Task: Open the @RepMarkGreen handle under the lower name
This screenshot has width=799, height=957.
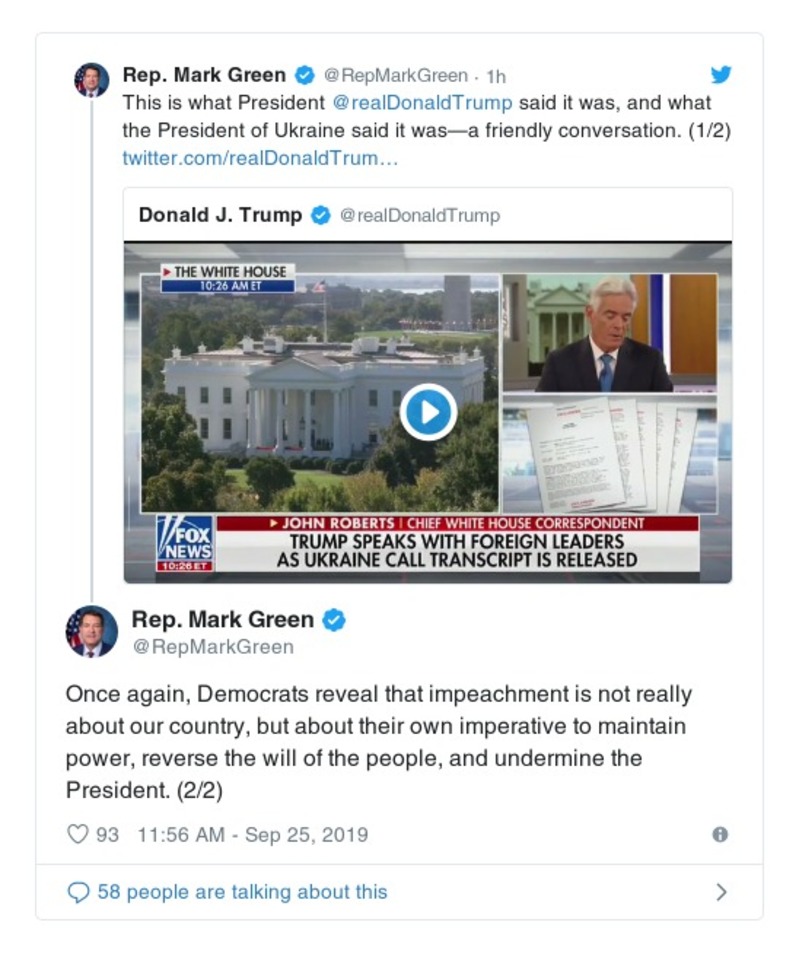Action: coord(212,647)
